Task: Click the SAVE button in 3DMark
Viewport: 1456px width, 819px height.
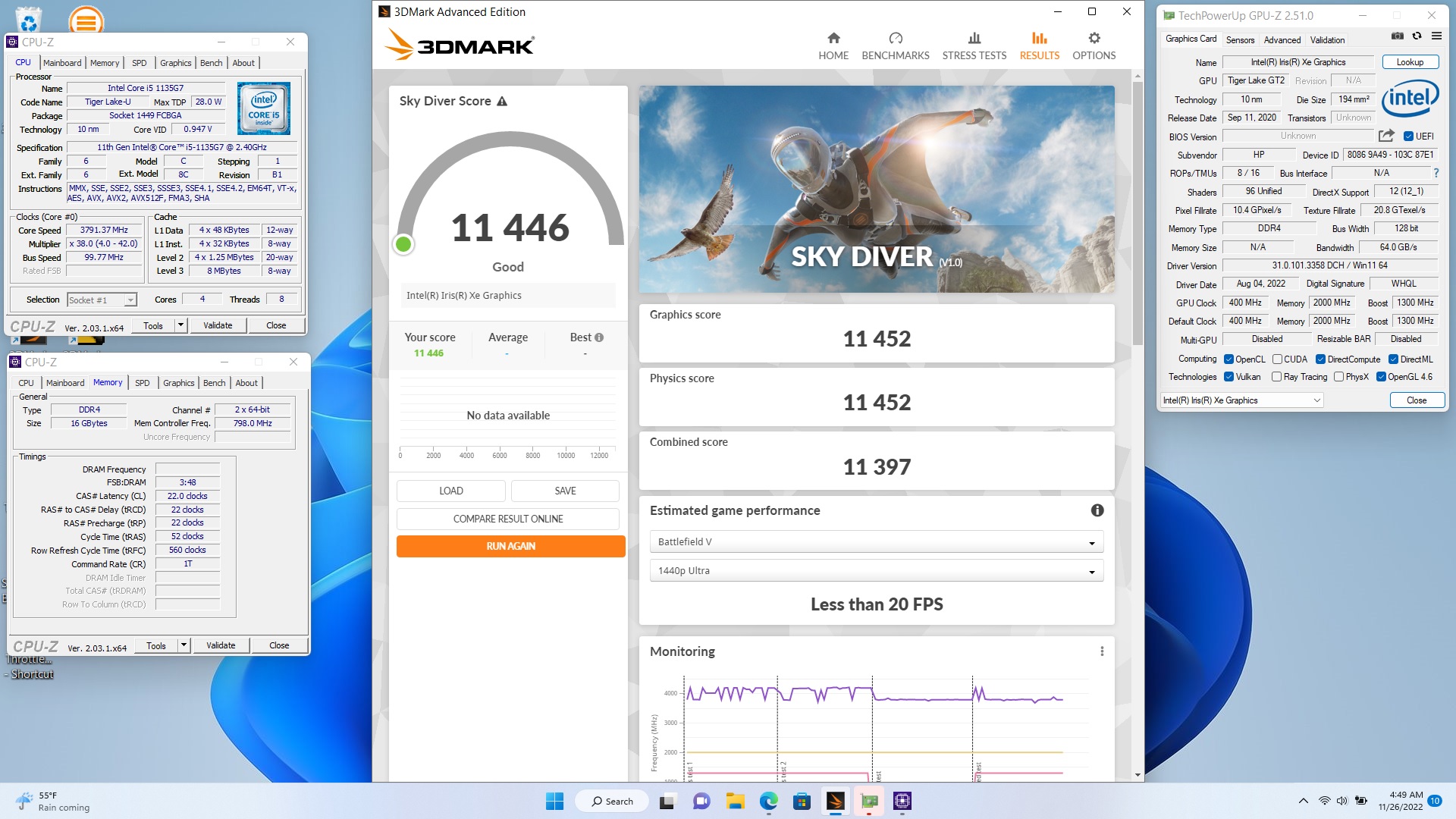Action: tap(565, 491)
